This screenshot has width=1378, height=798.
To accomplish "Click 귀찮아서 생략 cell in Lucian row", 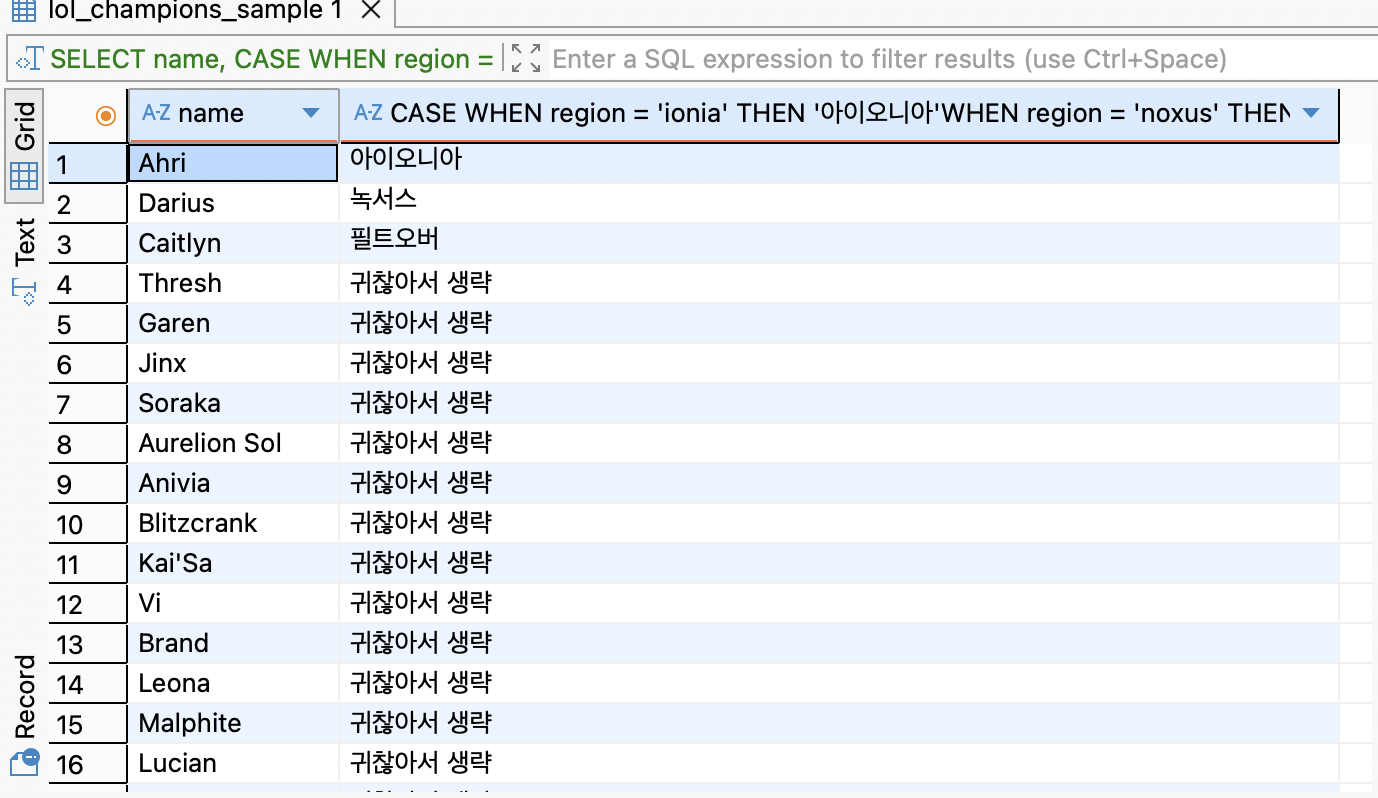I will pos(839,763).
